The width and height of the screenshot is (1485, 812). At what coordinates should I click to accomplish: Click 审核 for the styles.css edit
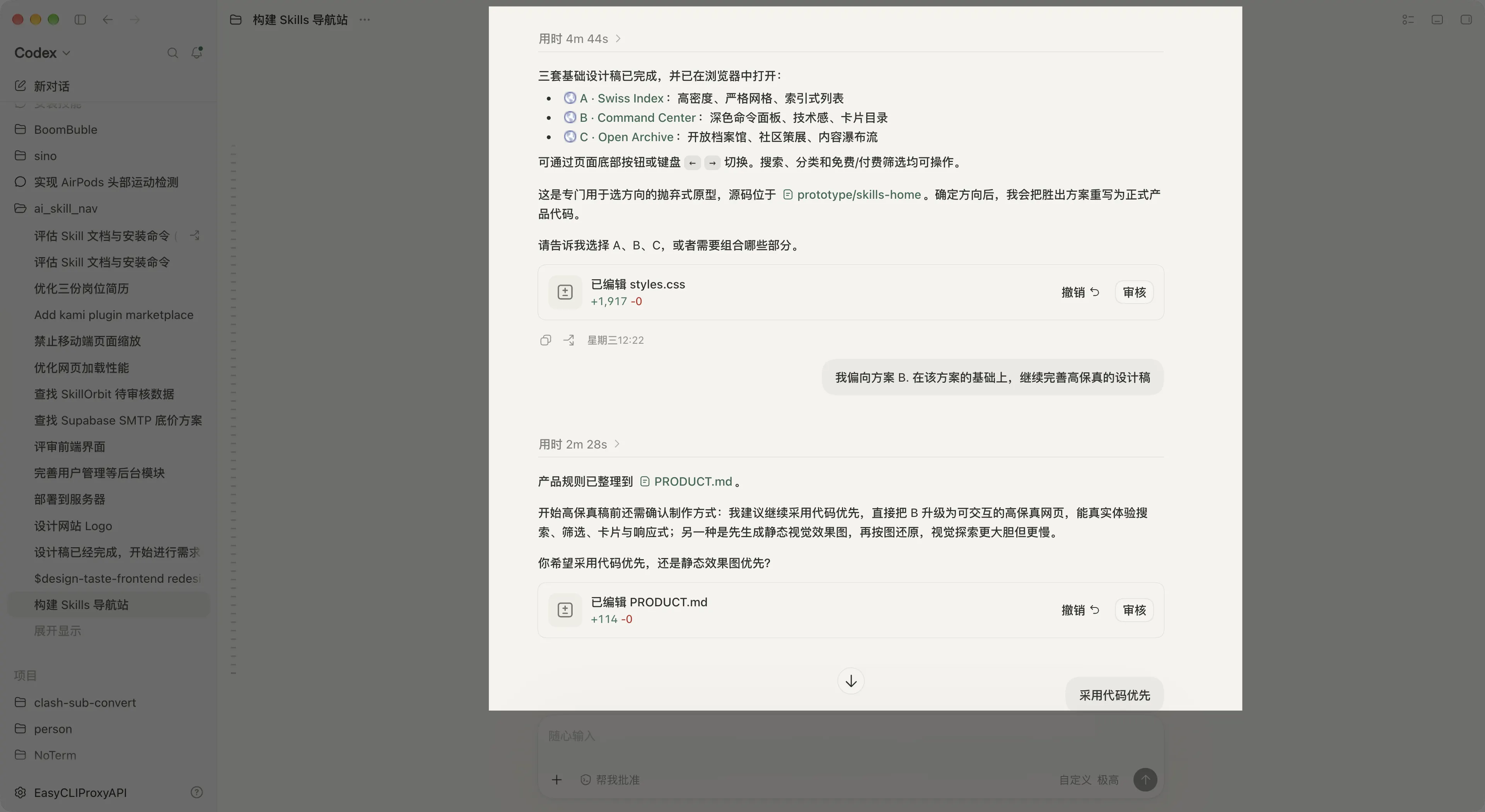(x=1134, y=292)
